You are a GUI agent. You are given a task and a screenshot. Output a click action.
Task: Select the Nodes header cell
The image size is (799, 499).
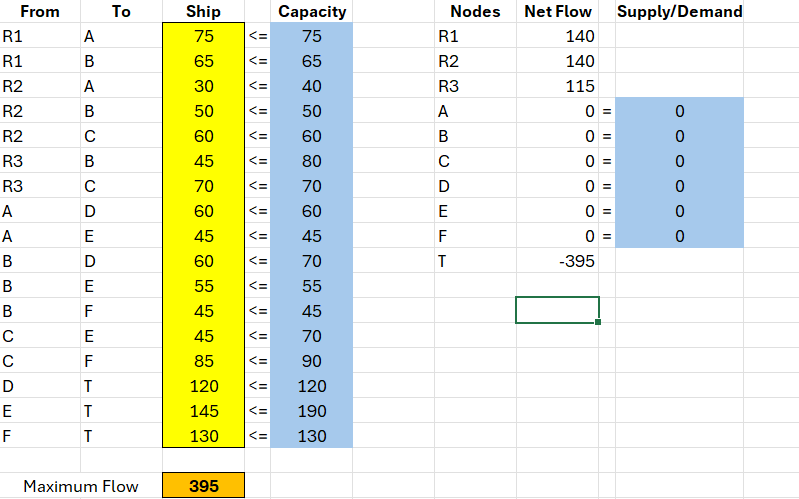[x=475, y=11]
